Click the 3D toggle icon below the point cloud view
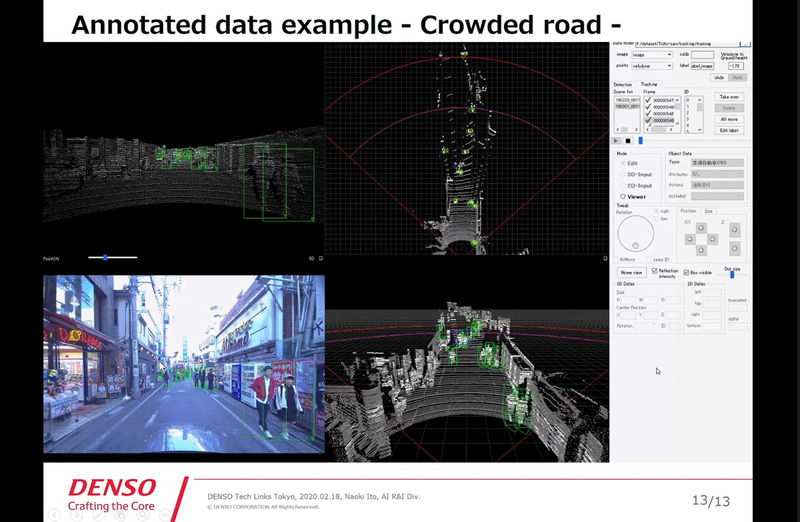The width and height of the screenshot is (800, 522). 311,258
